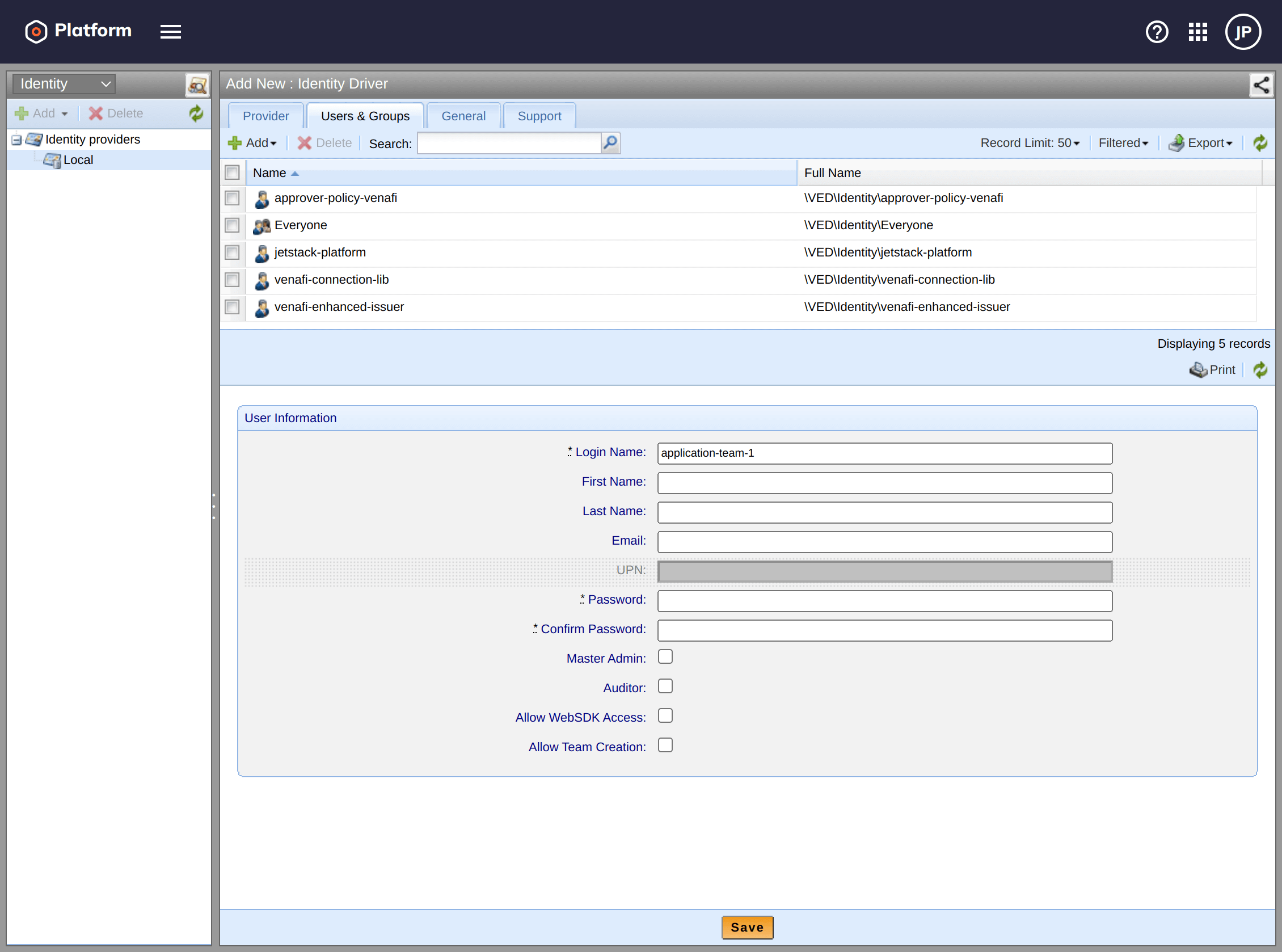This screenshot has height=952, width=1282.
Task: Open the Filtered dropdown
Action: pos(1123,143)
